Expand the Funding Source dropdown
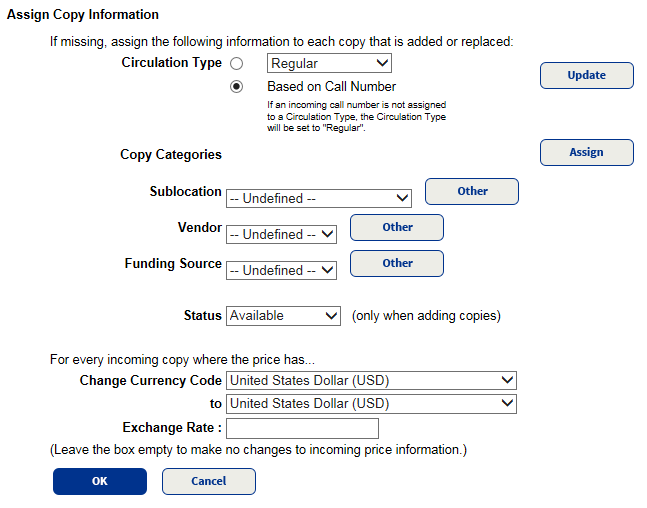This screenshot has height=508, width=647. click(x=282, y=270)
